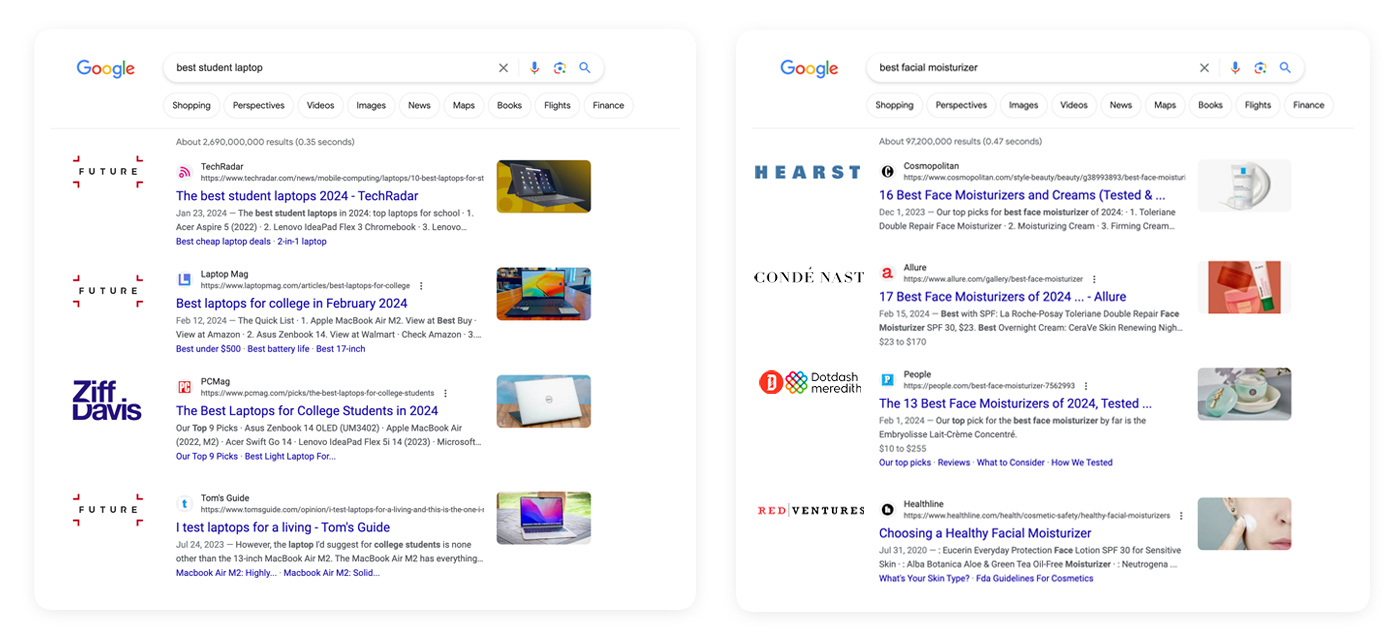1400x640 pixels.
Task: Follow 'Best 17-inch' sitelink
Action: (x=341, y=349)
